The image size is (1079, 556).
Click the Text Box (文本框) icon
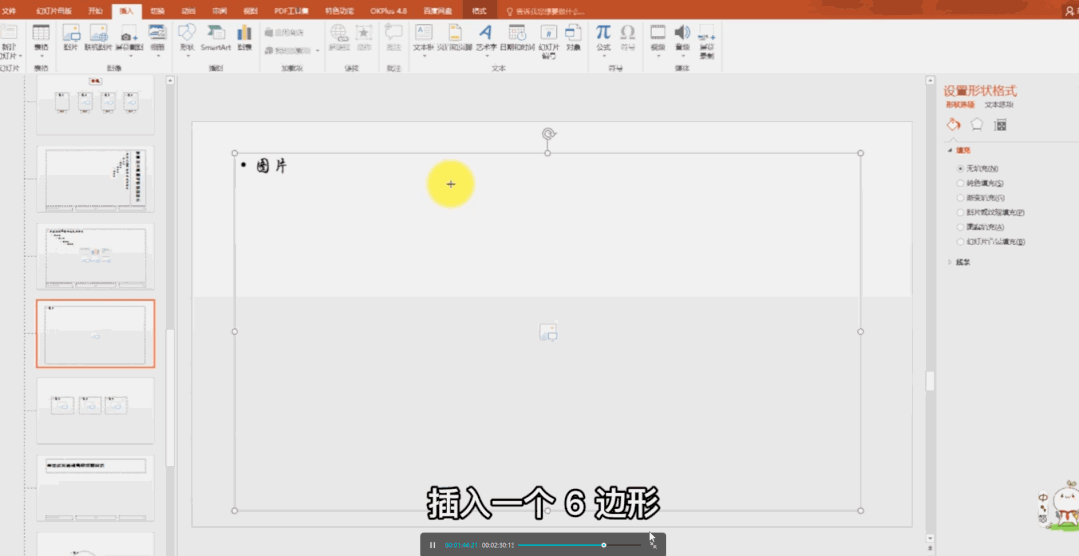[x=424, y=32]
